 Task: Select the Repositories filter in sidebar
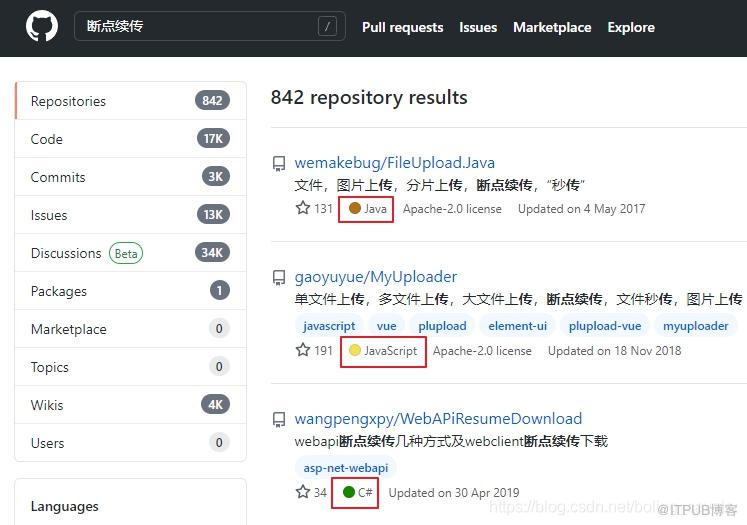(131, 101)
